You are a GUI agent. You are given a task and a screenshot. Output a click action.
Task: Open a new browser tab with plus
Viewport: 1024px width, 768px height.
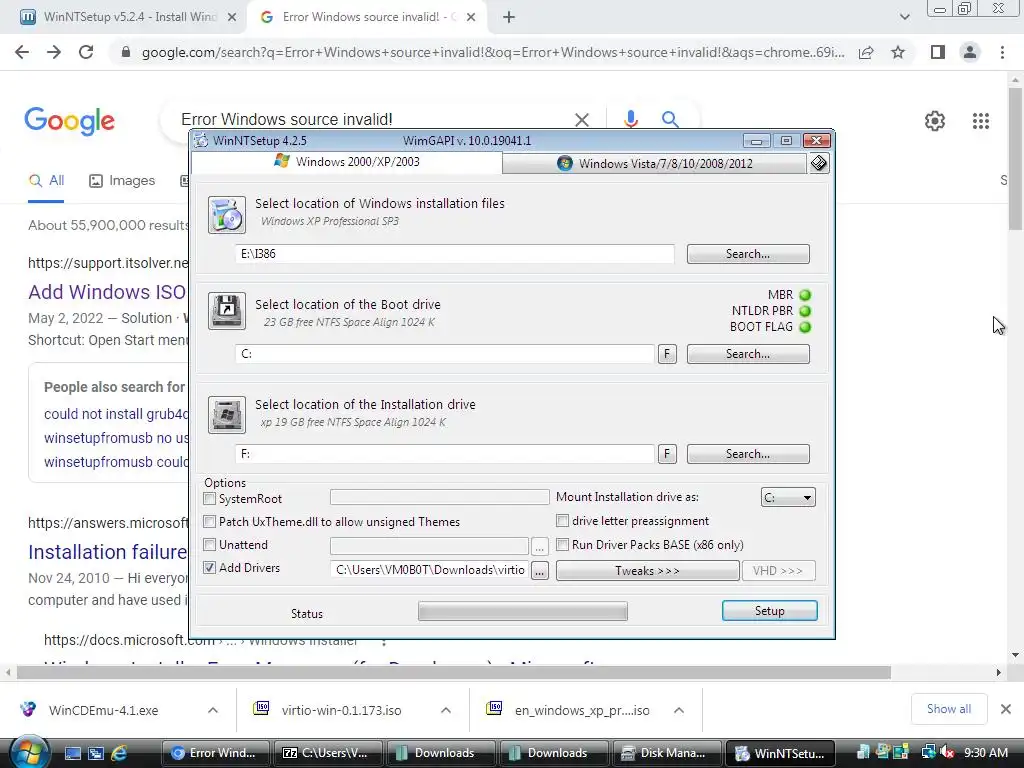pos(509,17)
